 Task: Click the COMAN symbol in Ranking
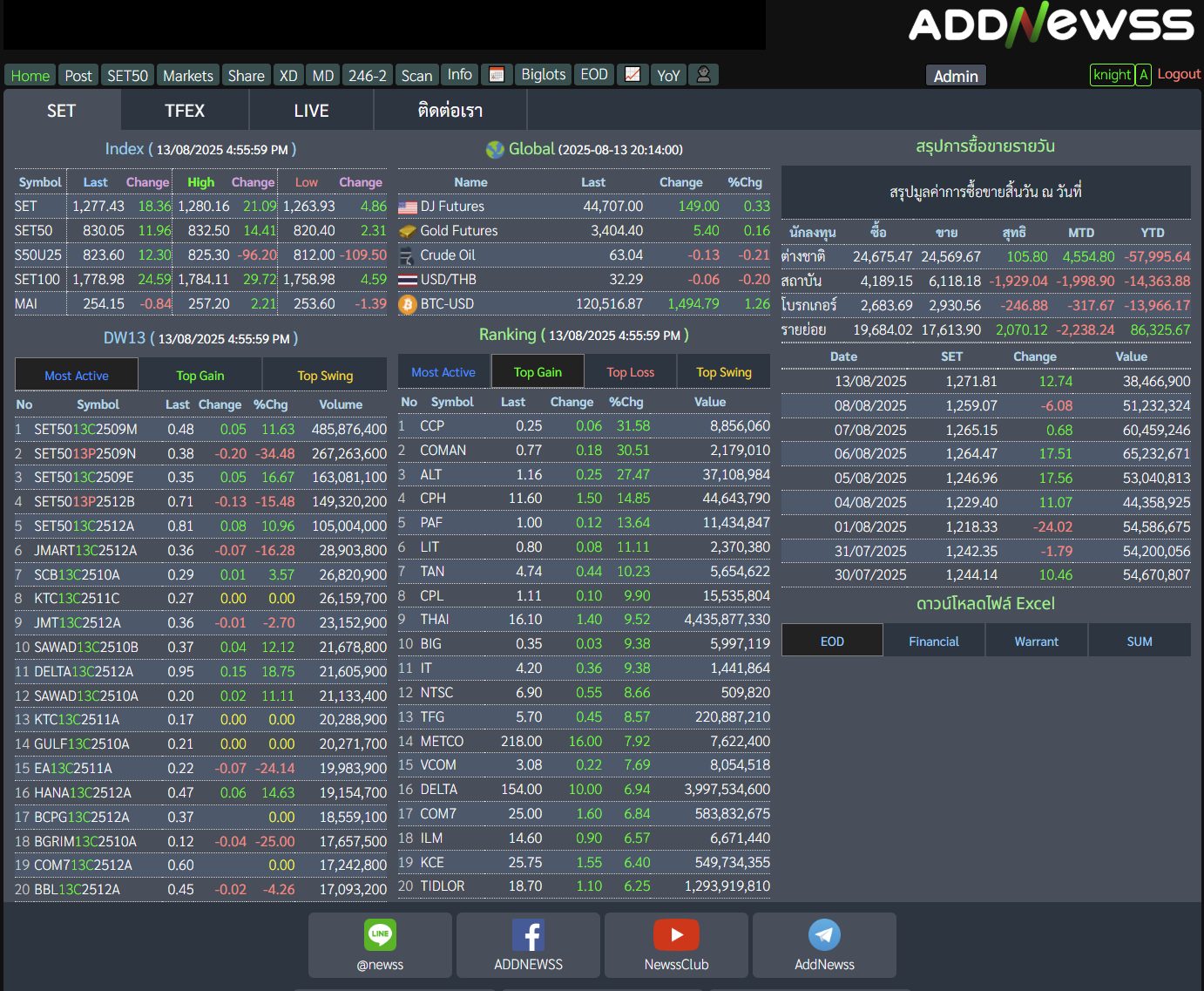[x=443, y=451]
